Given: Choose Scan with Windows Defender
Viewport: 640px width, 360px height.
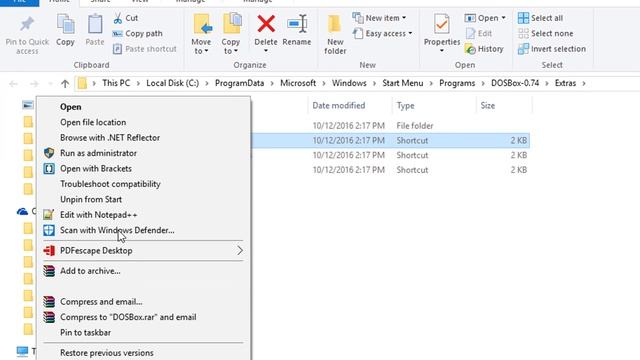Looking at the screenshot, I should pyautogui.click(x=143, y=230).
